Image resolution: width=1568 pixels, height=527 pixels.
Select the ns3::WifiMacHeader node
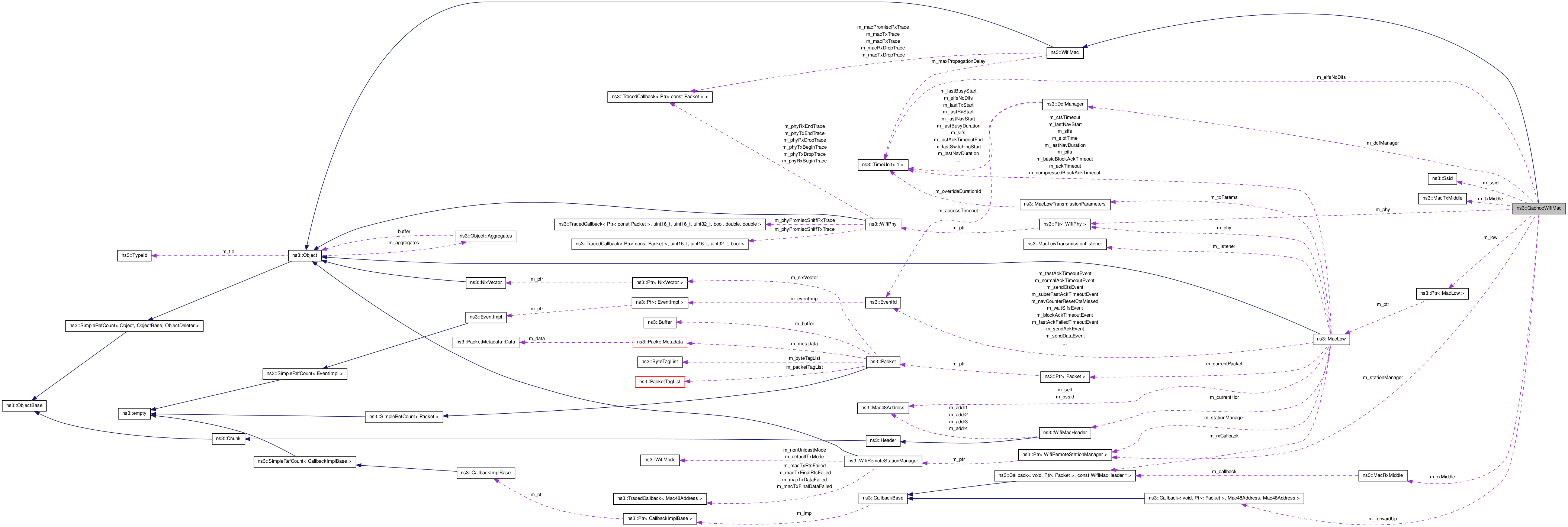pos(1064,433)
